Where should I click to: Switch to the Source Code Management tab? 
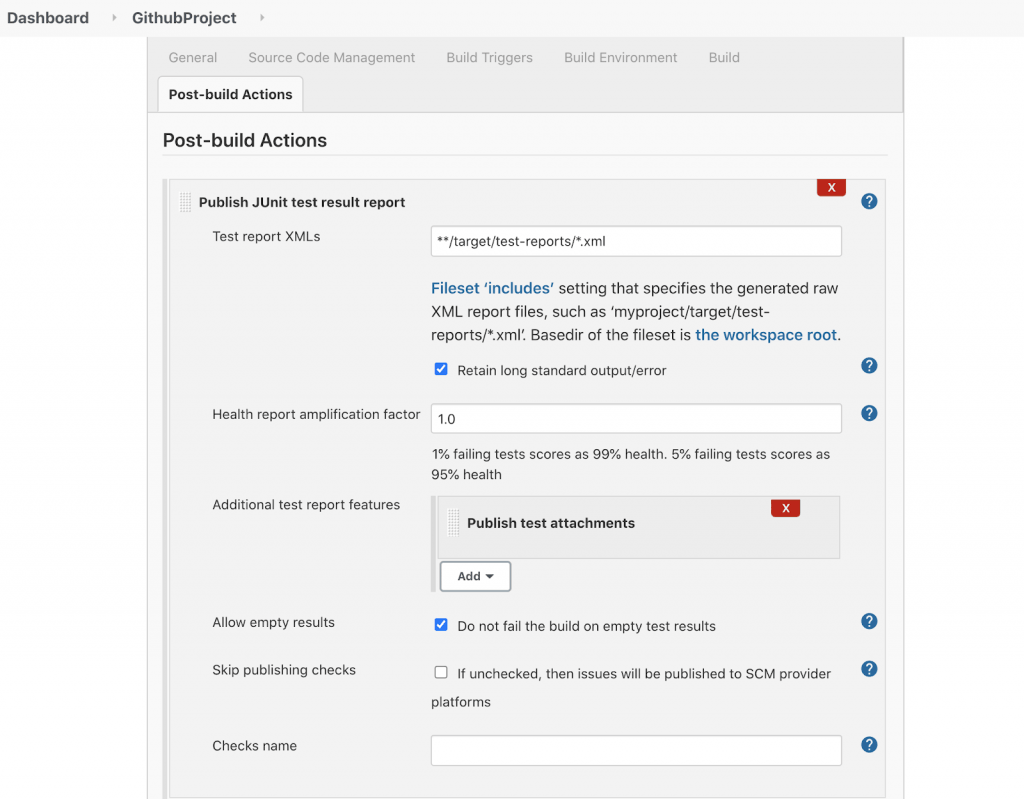(x=331, y=58)
